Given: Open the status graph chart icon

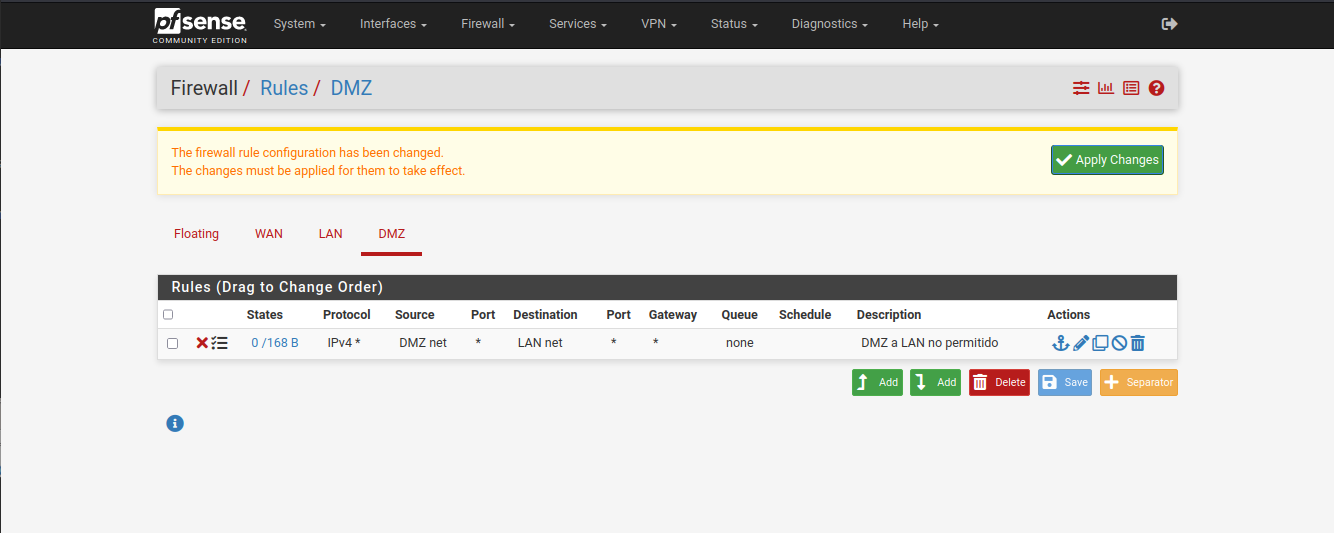Looking at the screenshot, I should pos(1106,88).
